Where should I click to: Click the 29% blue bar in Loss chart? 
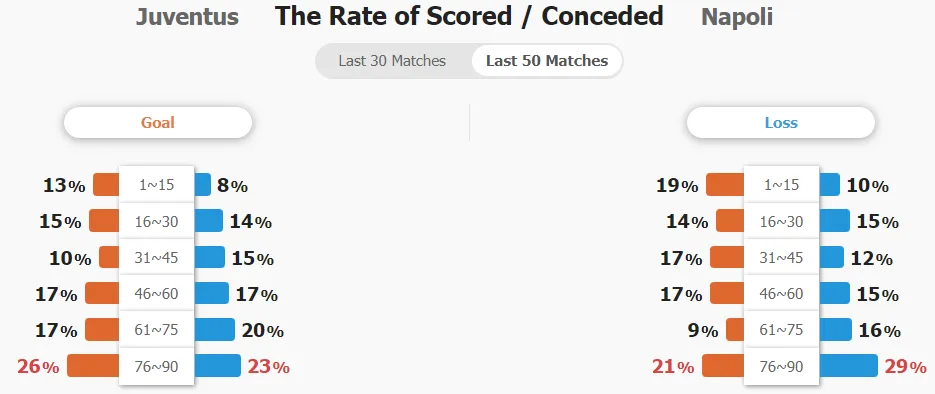pos(849,366)
